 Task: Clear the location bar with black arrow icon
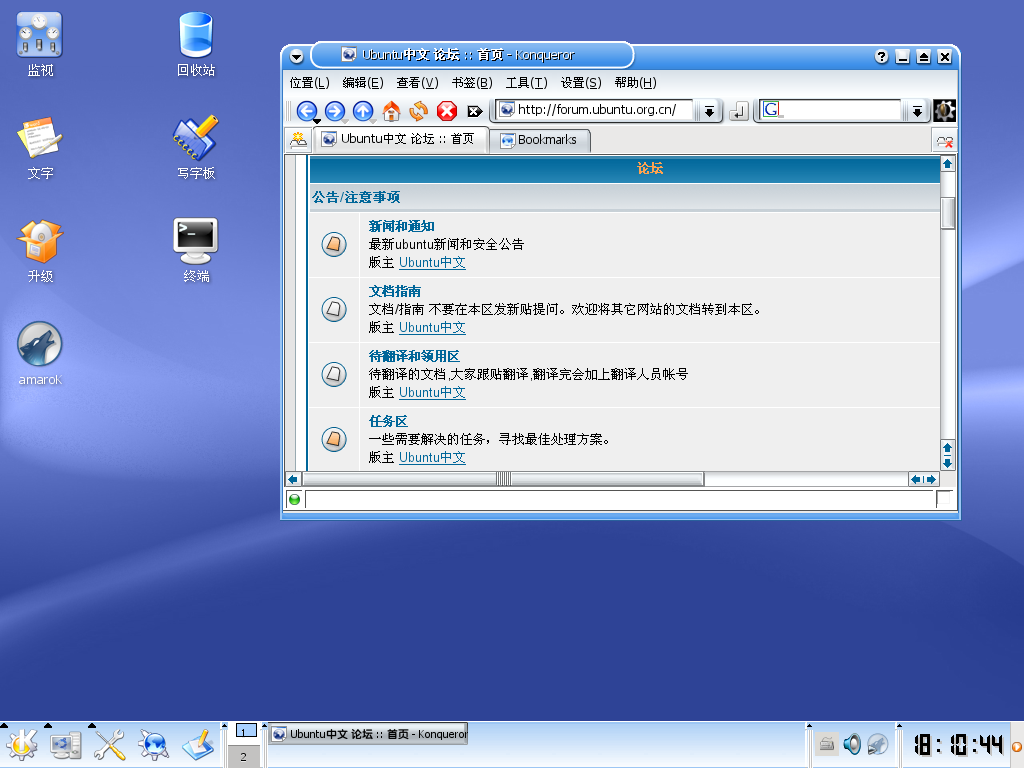pyautogui.click(x=475, y=111)
